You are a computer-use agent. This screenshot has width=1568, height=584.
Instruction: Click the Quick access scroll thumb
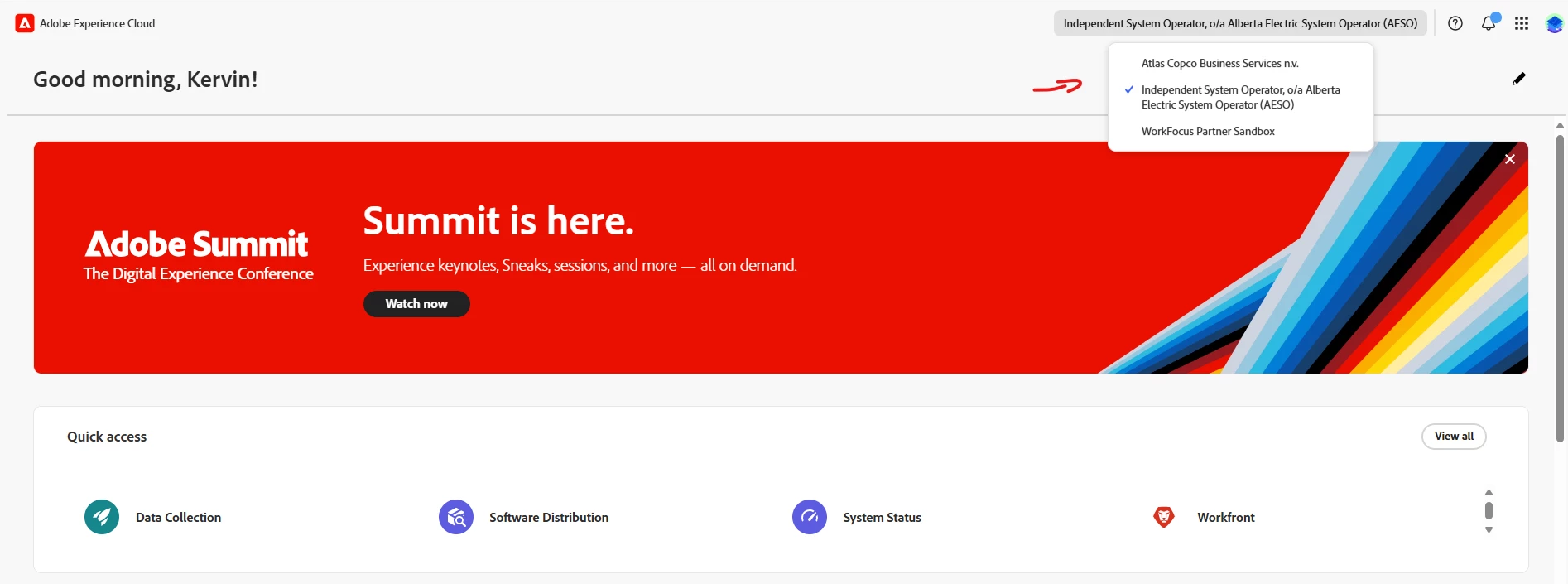1489,510
